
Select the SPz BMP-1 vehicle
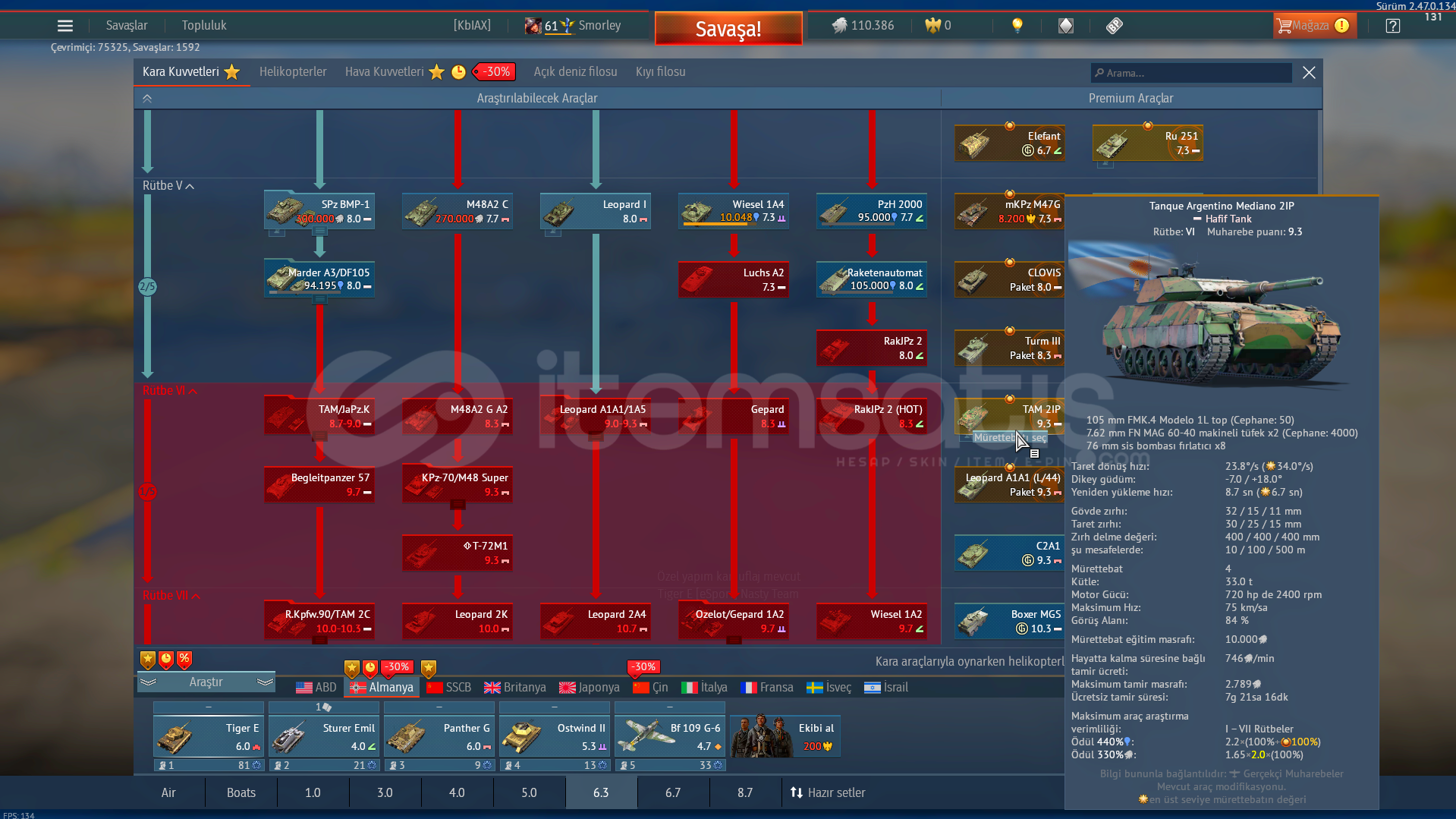pos(319,211)
